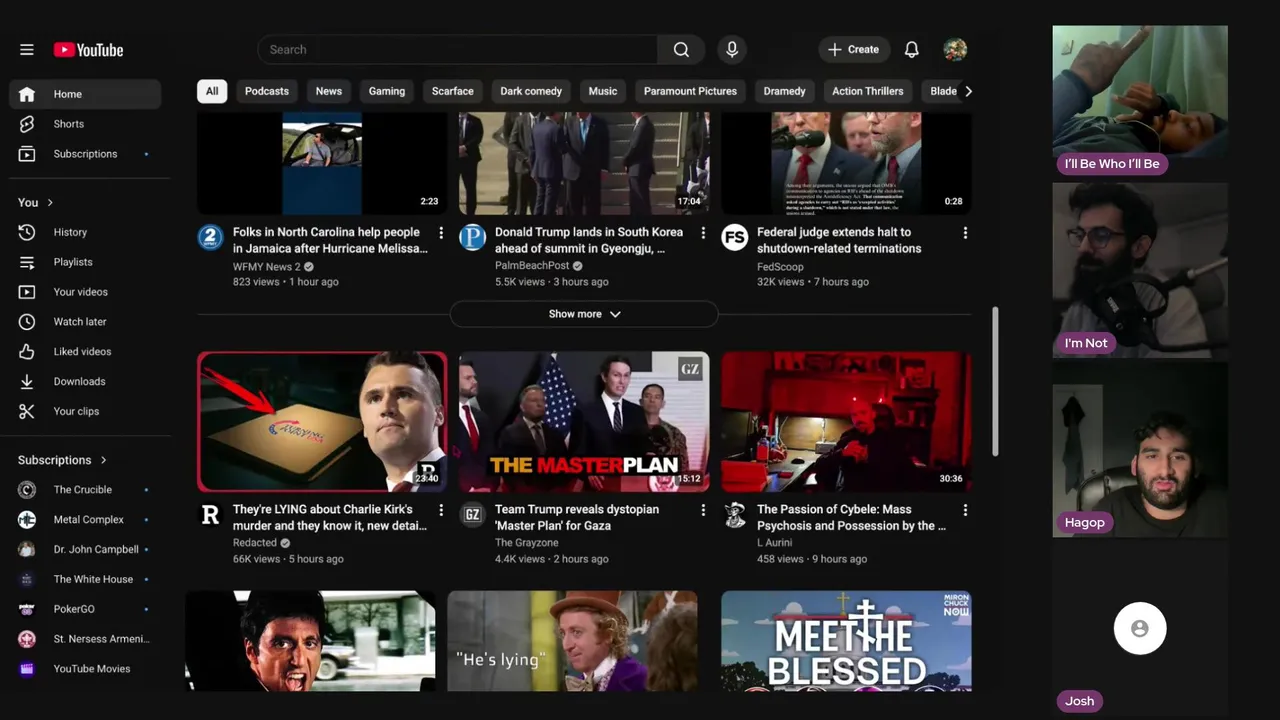The height and width of the screenshot is (720, 1280).
Task: Expand news shelf with Show more
Action: pos(584,314)
